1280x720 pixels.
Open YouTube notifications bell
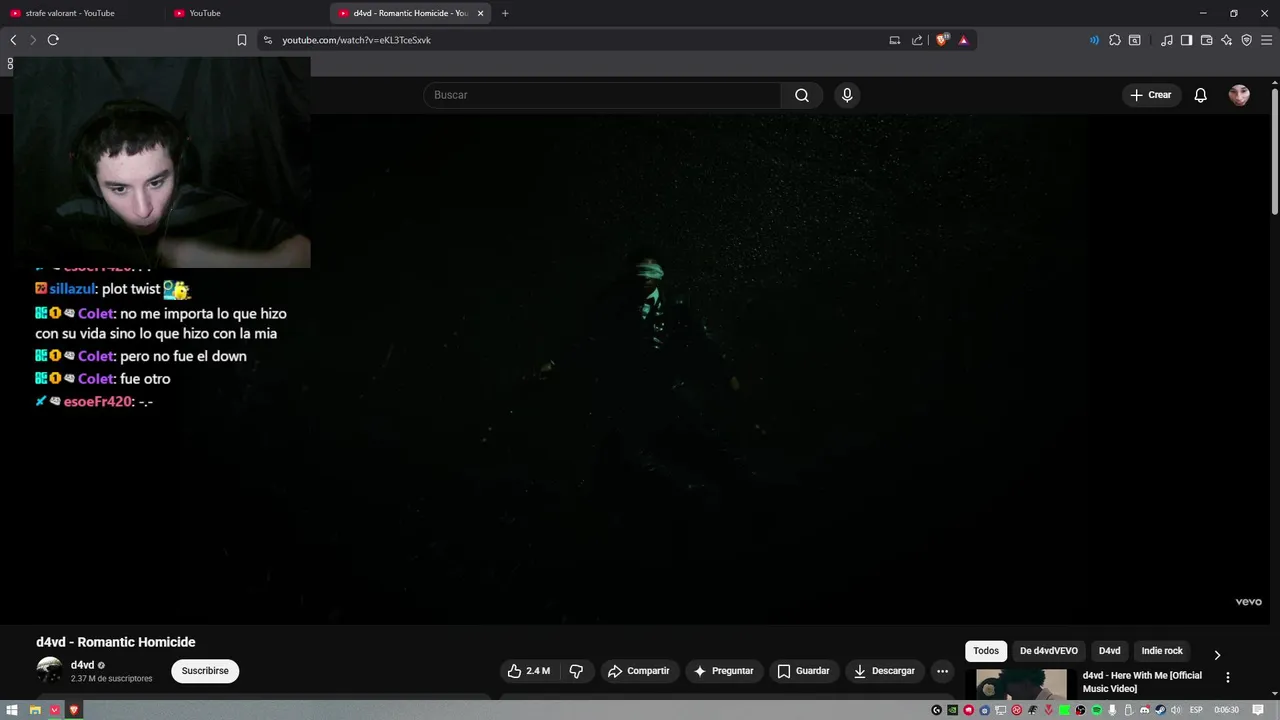tap(1201, 95)
